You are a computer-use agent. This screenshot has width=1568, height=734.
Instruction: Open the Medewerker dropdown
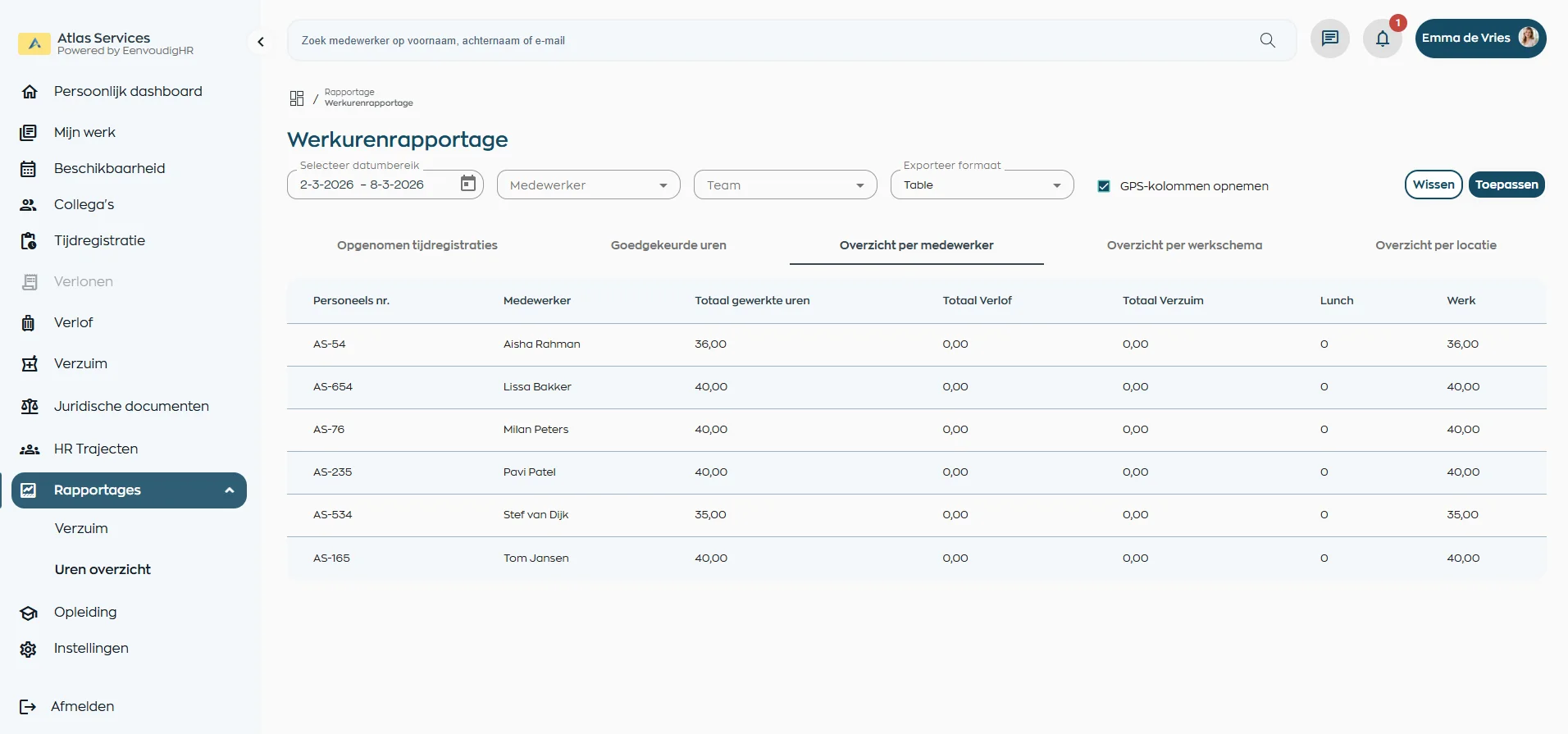click(588, 185)
